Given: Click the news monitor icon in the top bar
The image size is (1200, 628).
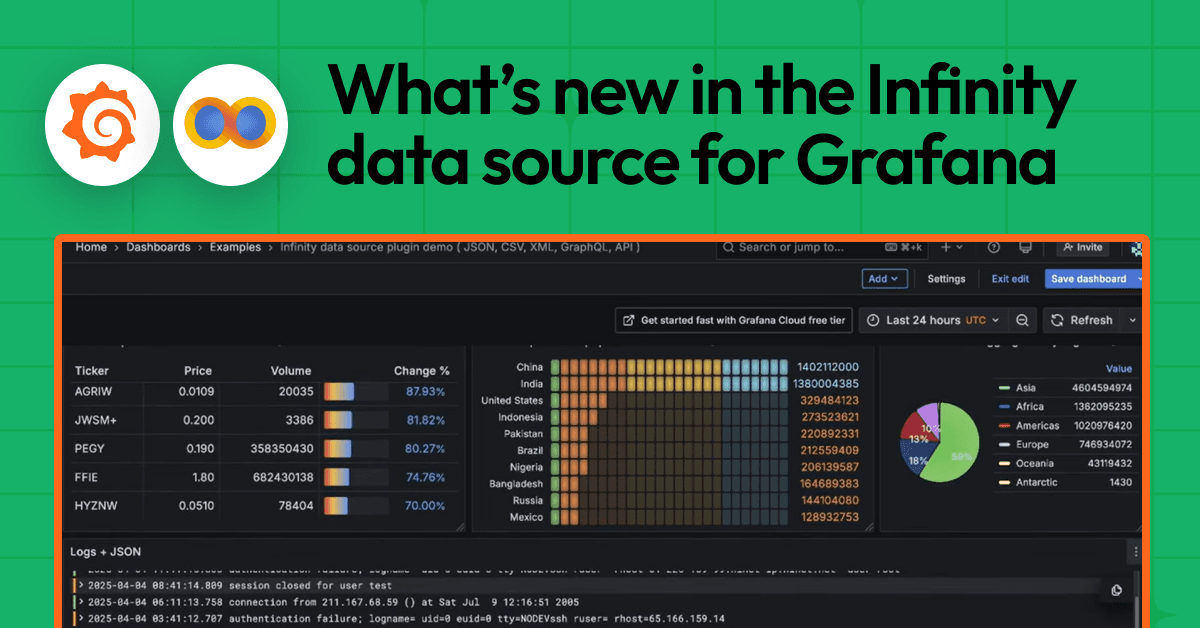Looking at the screenshot, I should [x=1025, y=248].
